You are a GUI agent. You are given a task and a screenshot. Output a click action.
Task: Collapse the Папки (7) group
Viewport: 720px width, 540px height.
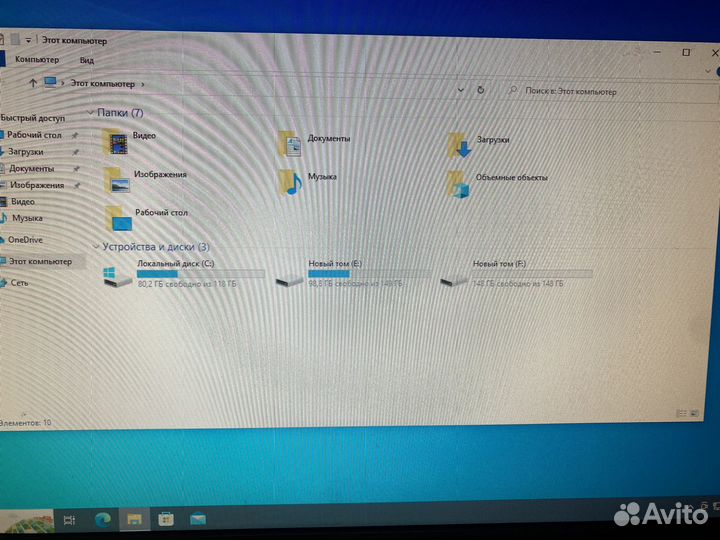tap(90, 112)
